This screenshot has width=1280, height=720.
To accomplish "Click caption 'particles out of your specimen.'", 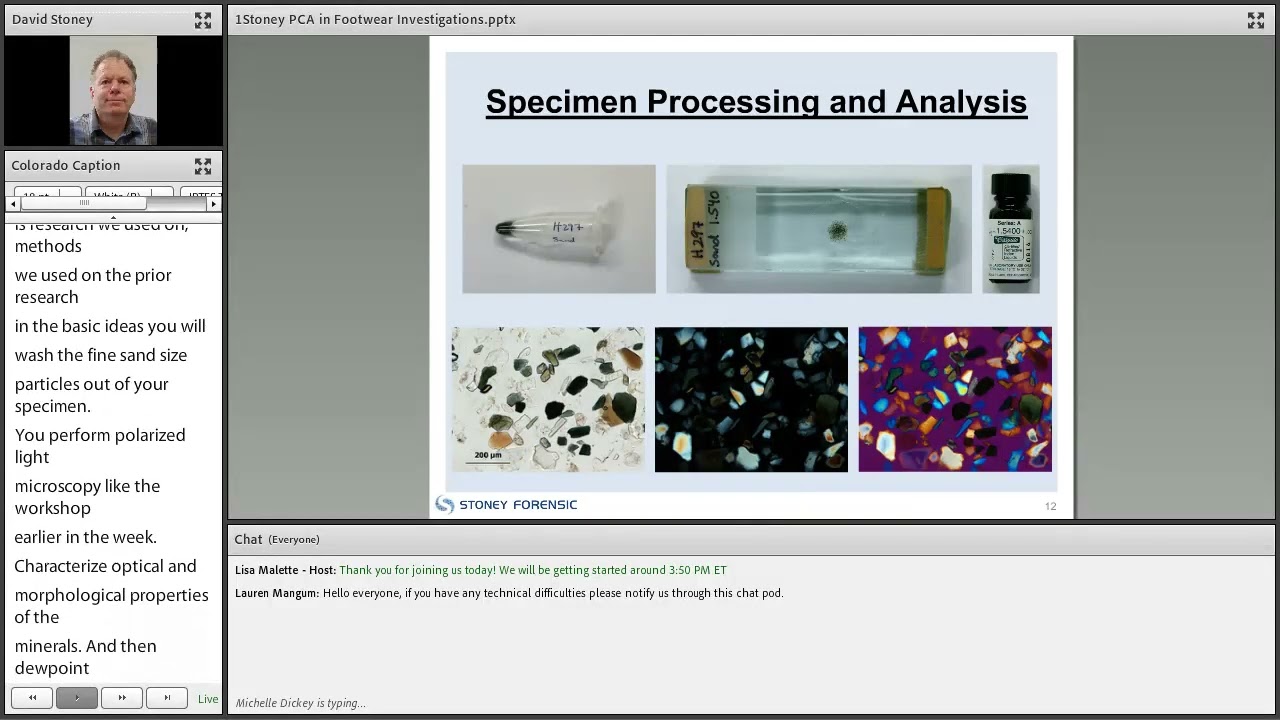I will pyautogui.click(x=91, y=395).
